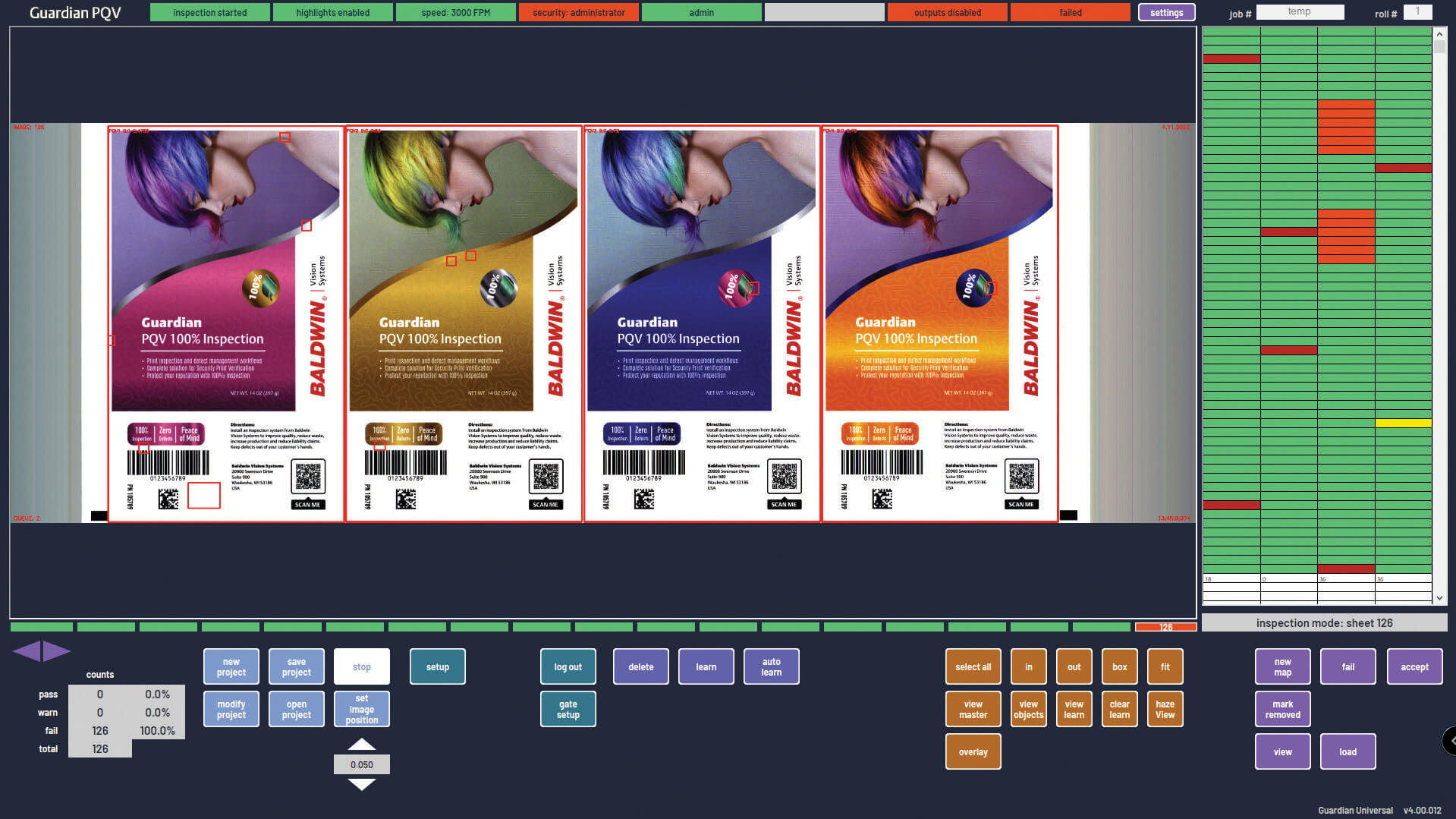1456x819 pixels.
Task: Toggle the highlights enabled indicator
Action: coord(333,12)
